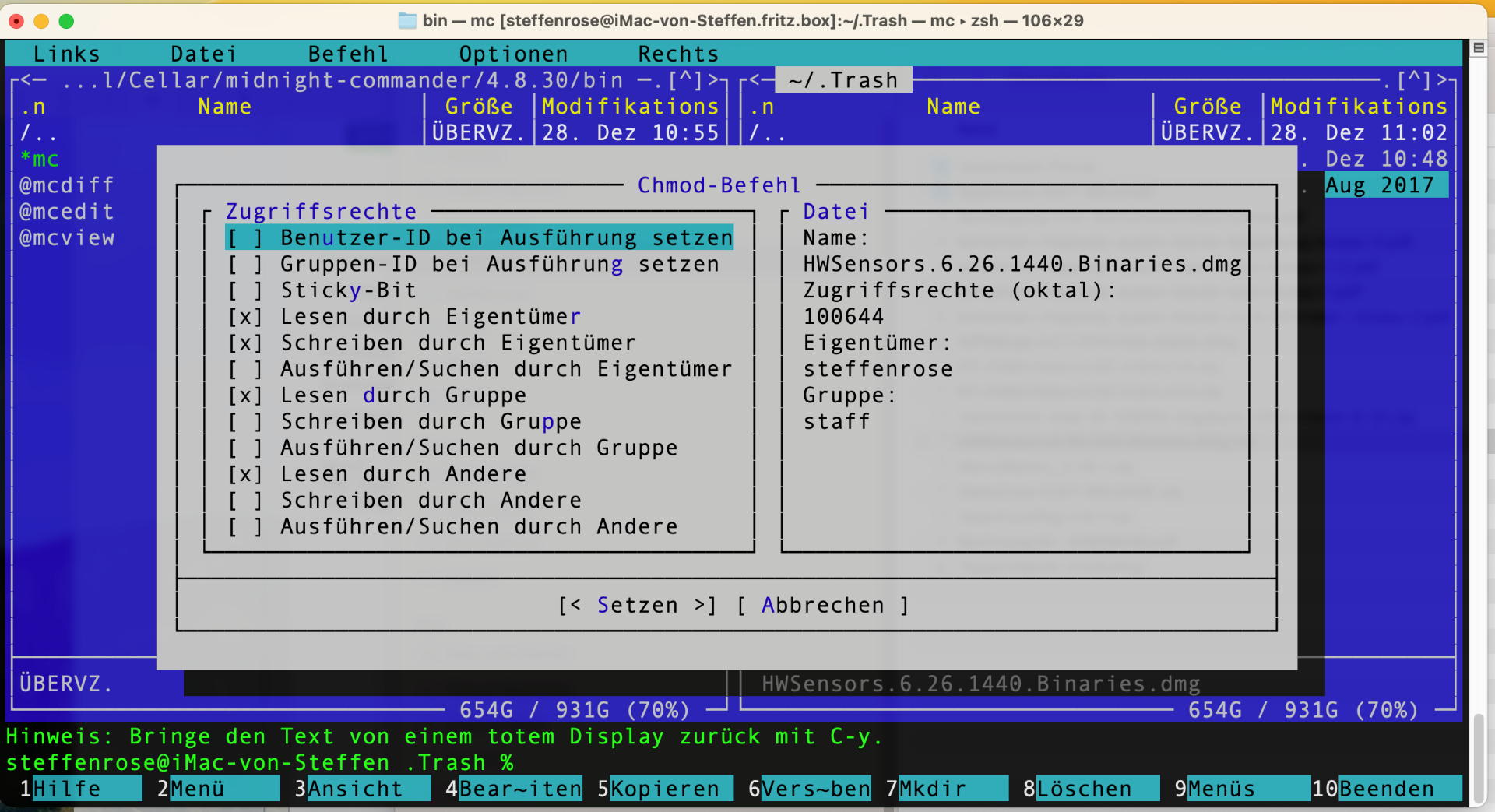Viewport: 1495px width, 812px height.
Task: Click the right panel history forward arrow
Action: click(1441, 80)
